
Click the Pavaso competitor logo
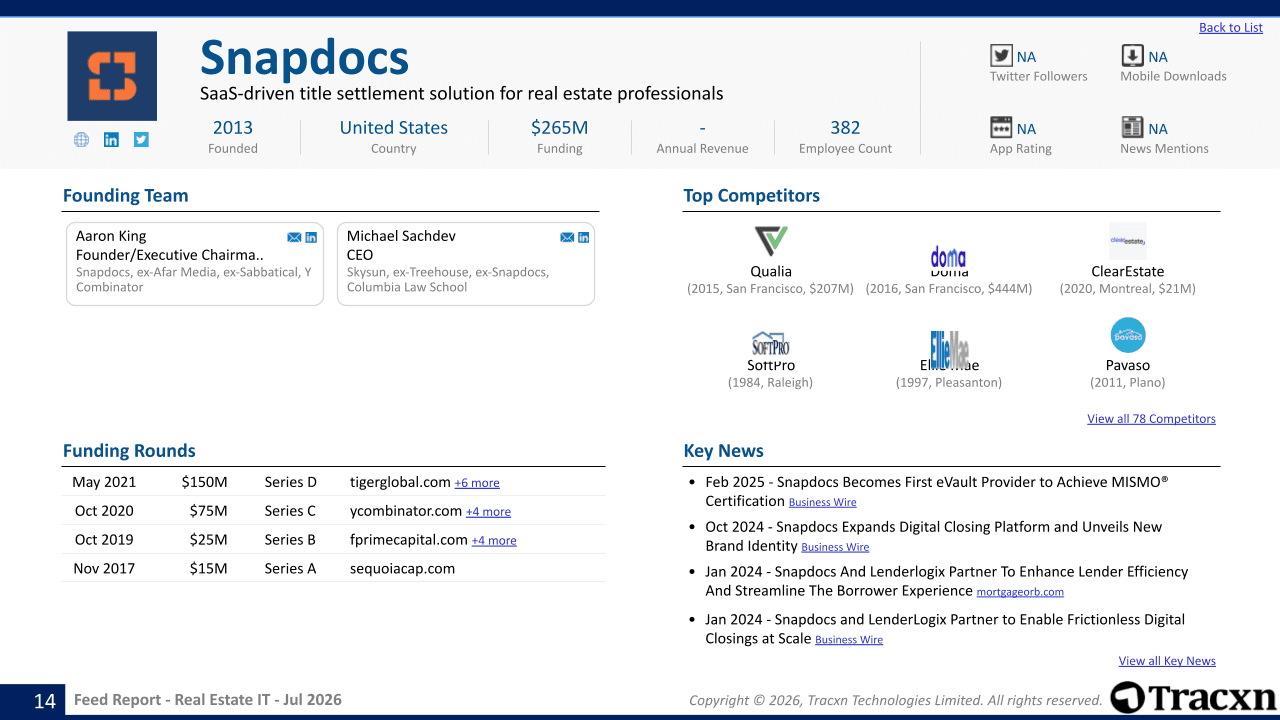(1128, 335)
